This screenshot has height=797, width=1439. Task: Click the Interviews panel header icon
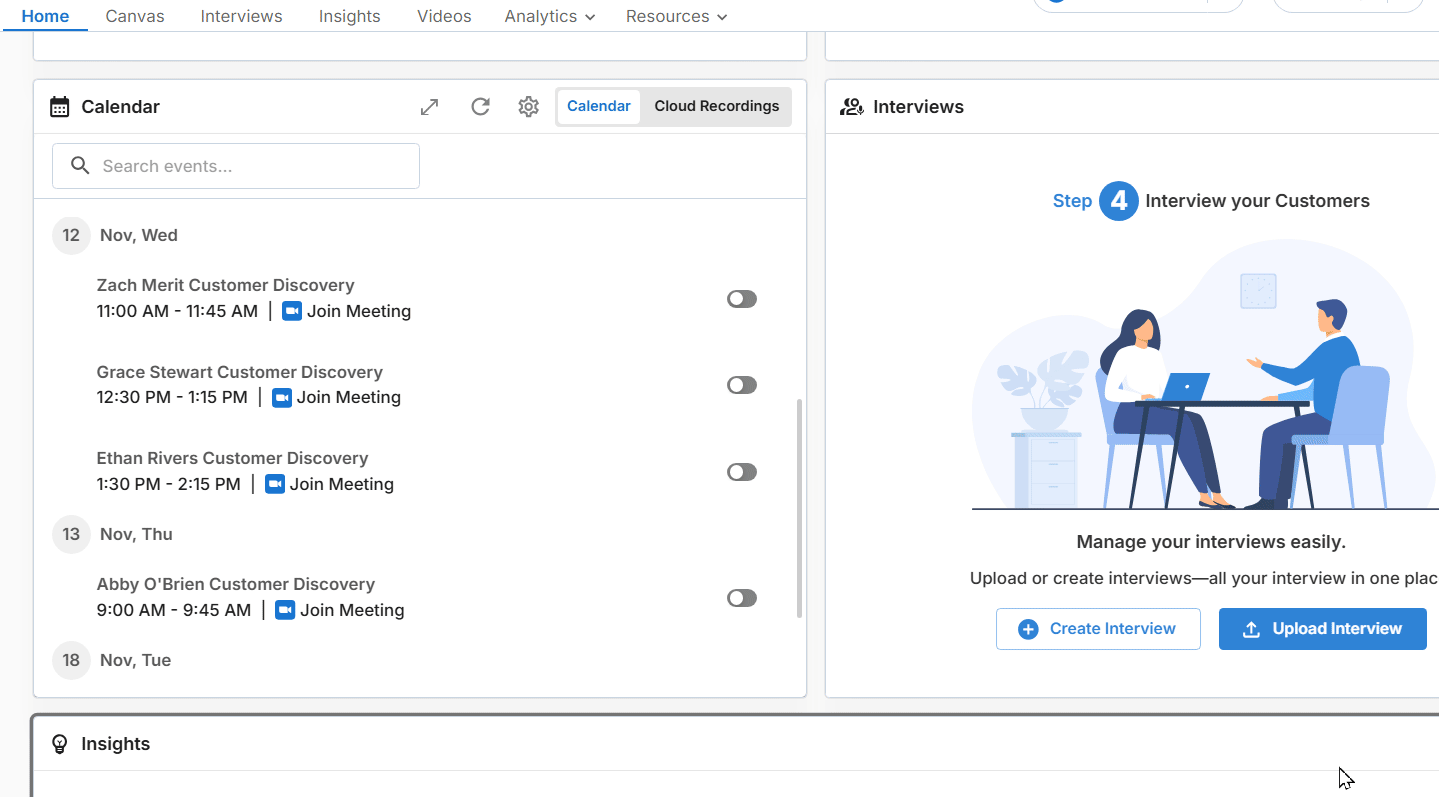(x=852, y=107)
